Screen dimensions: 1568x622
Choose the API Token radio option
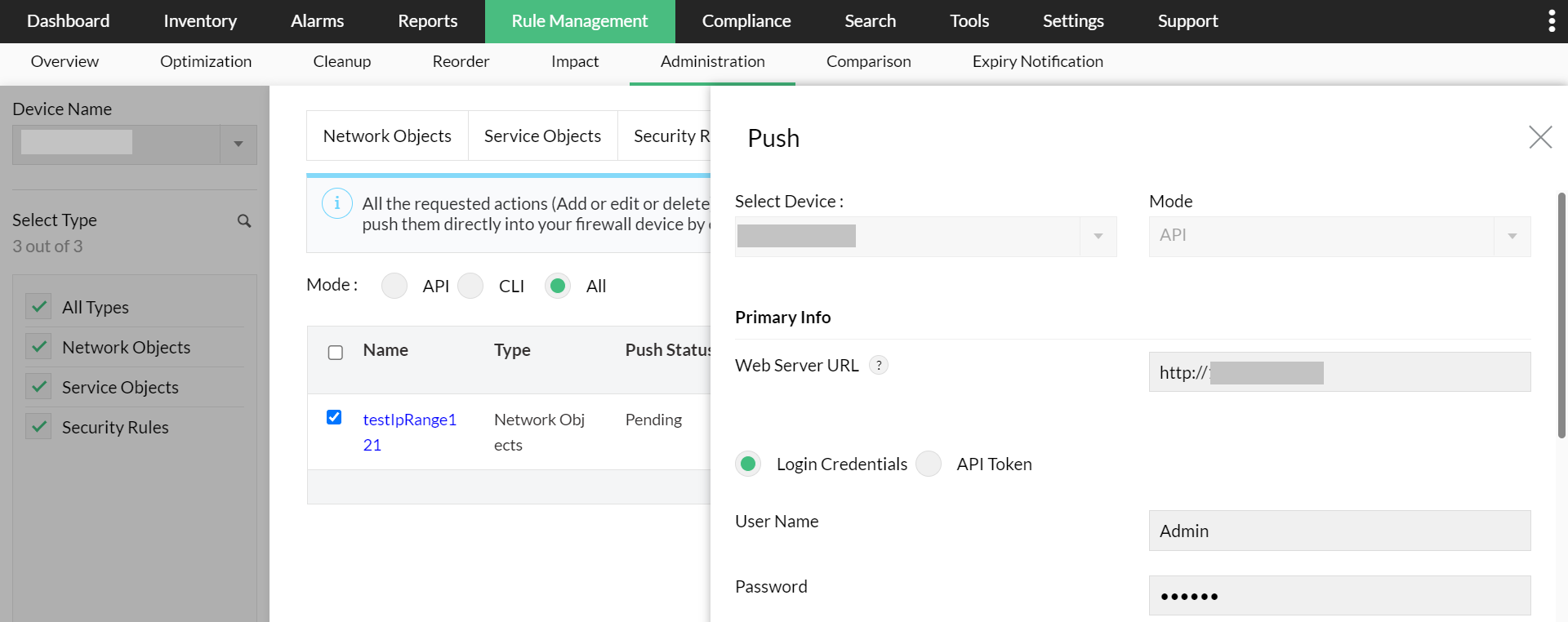(929, 464)
